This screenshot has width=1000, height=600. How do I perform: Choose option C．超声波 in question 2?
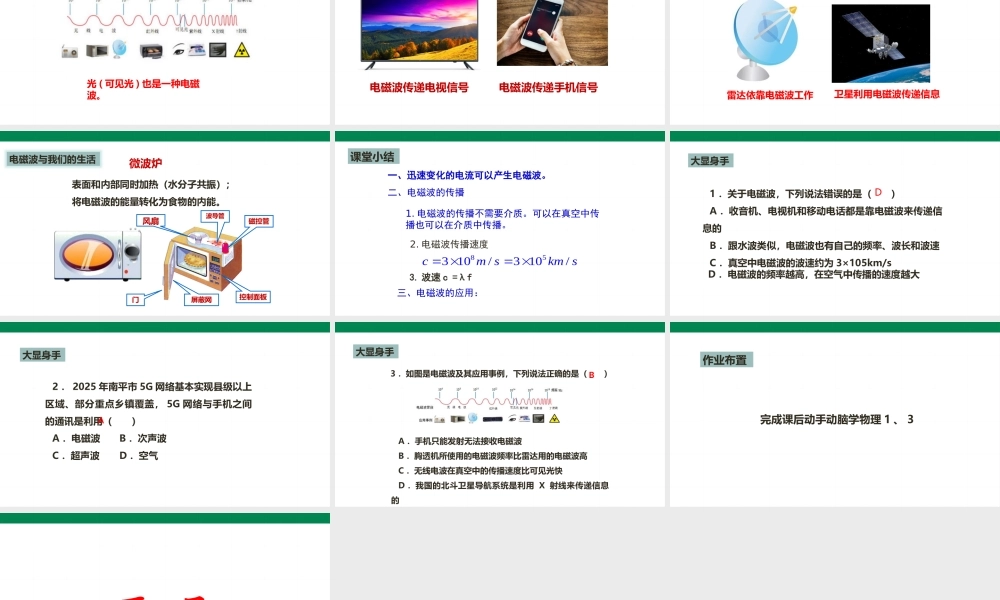(x=76, y=455)
